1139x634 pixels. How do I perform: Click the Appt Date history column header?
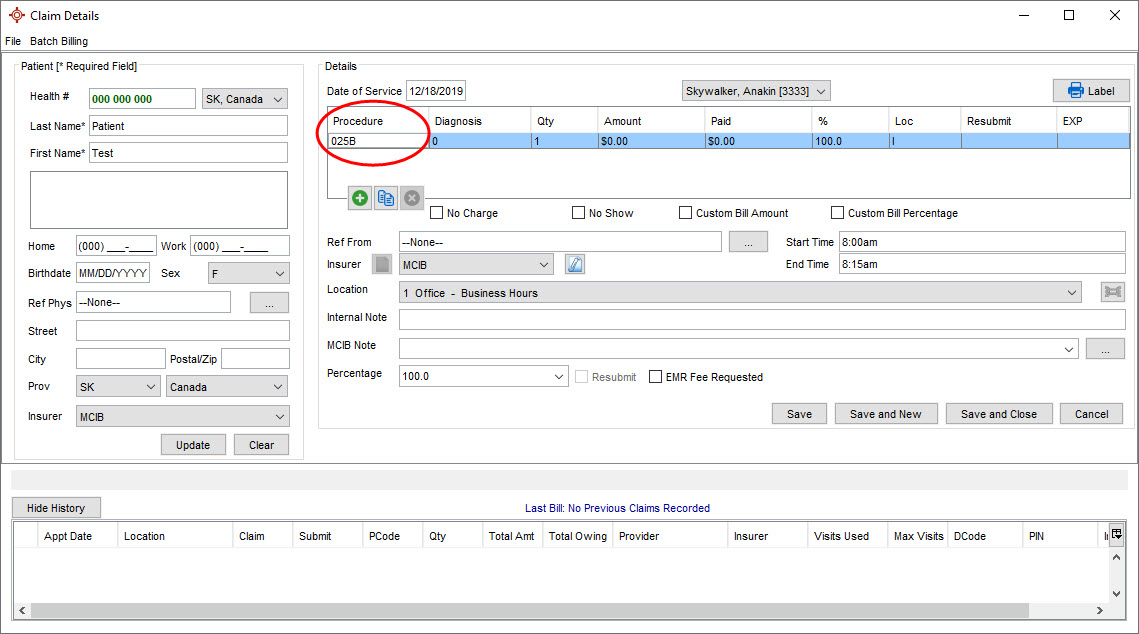[78, 535]
